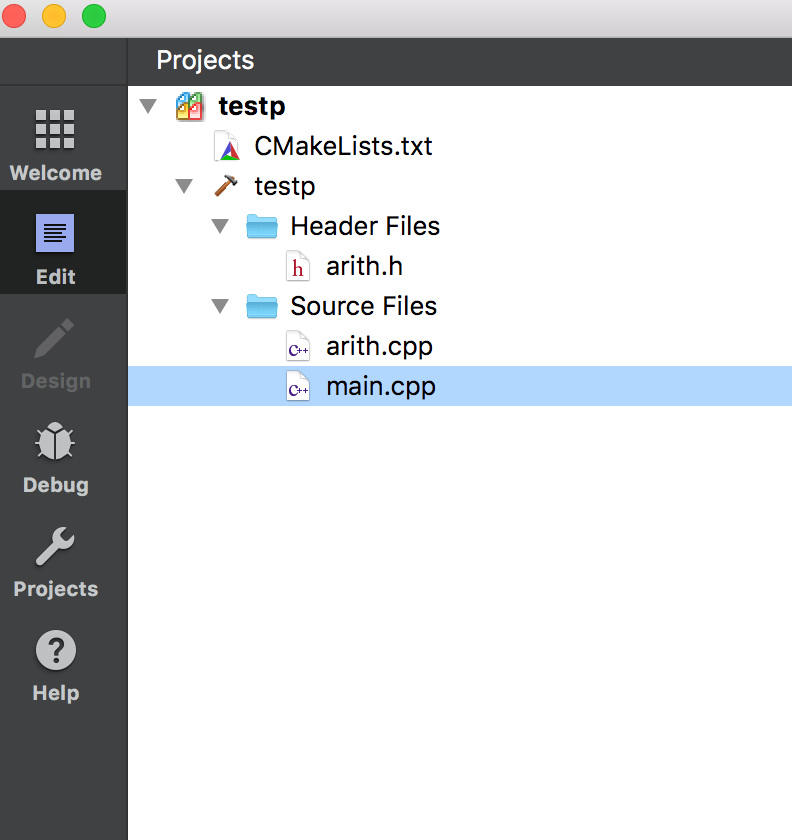Image resolution: width=792 pixels, height=840 pixels.
Task: Collapse the testp build target node
Action: tap(184, 186)
